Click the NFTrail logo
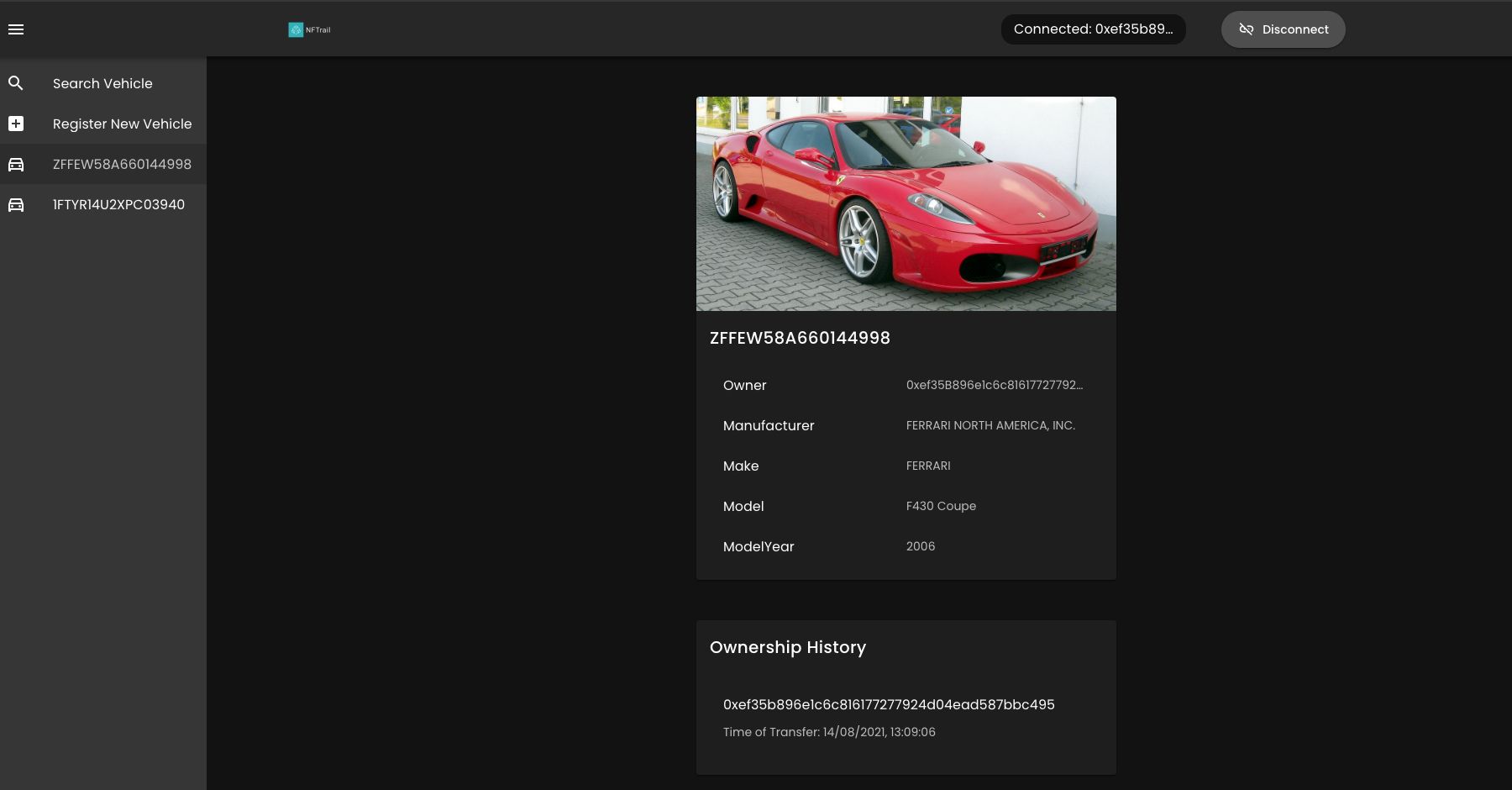 (309, 29)
